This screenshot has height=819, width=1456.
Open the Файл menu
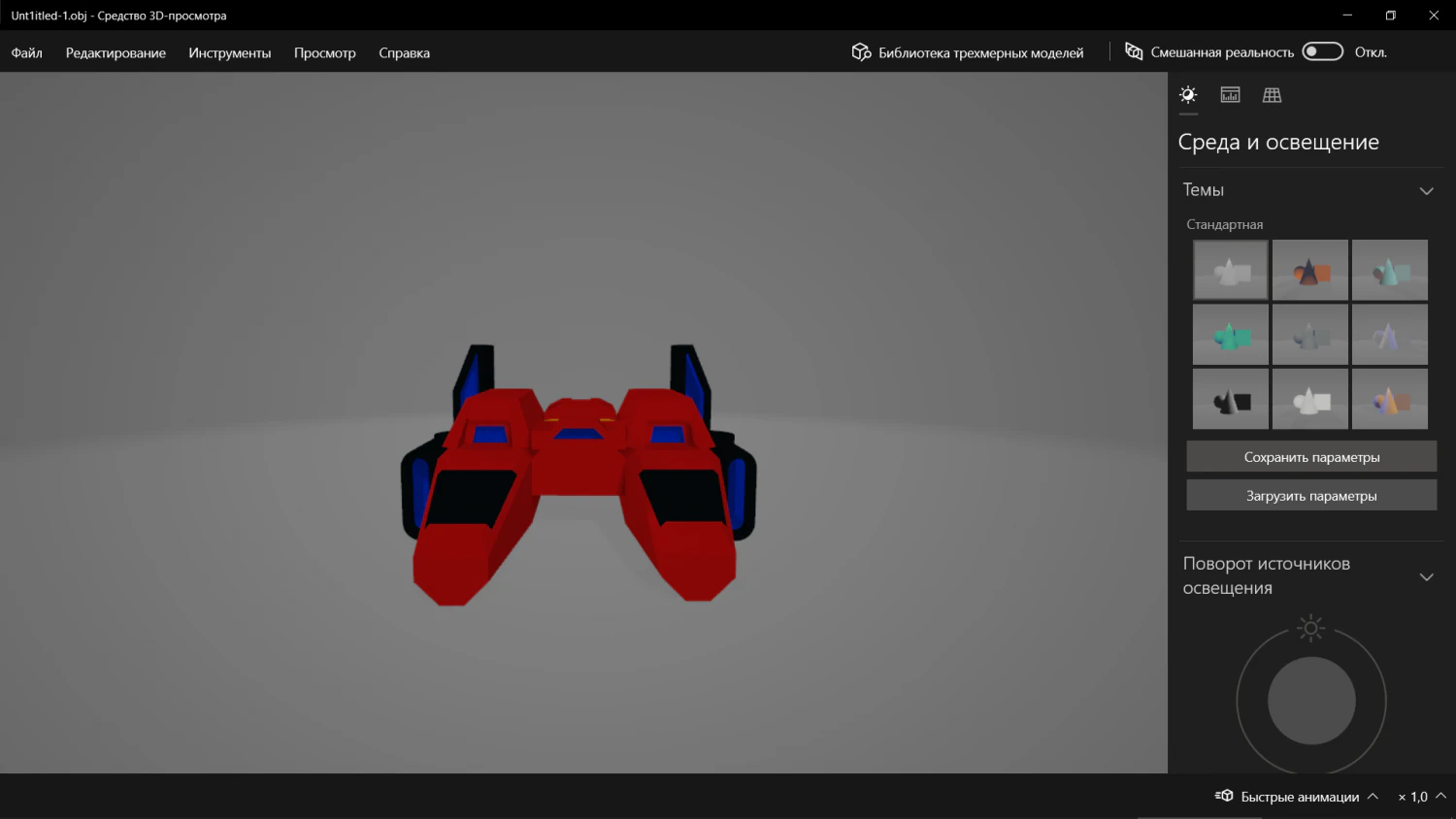click(x=26, y=52)
